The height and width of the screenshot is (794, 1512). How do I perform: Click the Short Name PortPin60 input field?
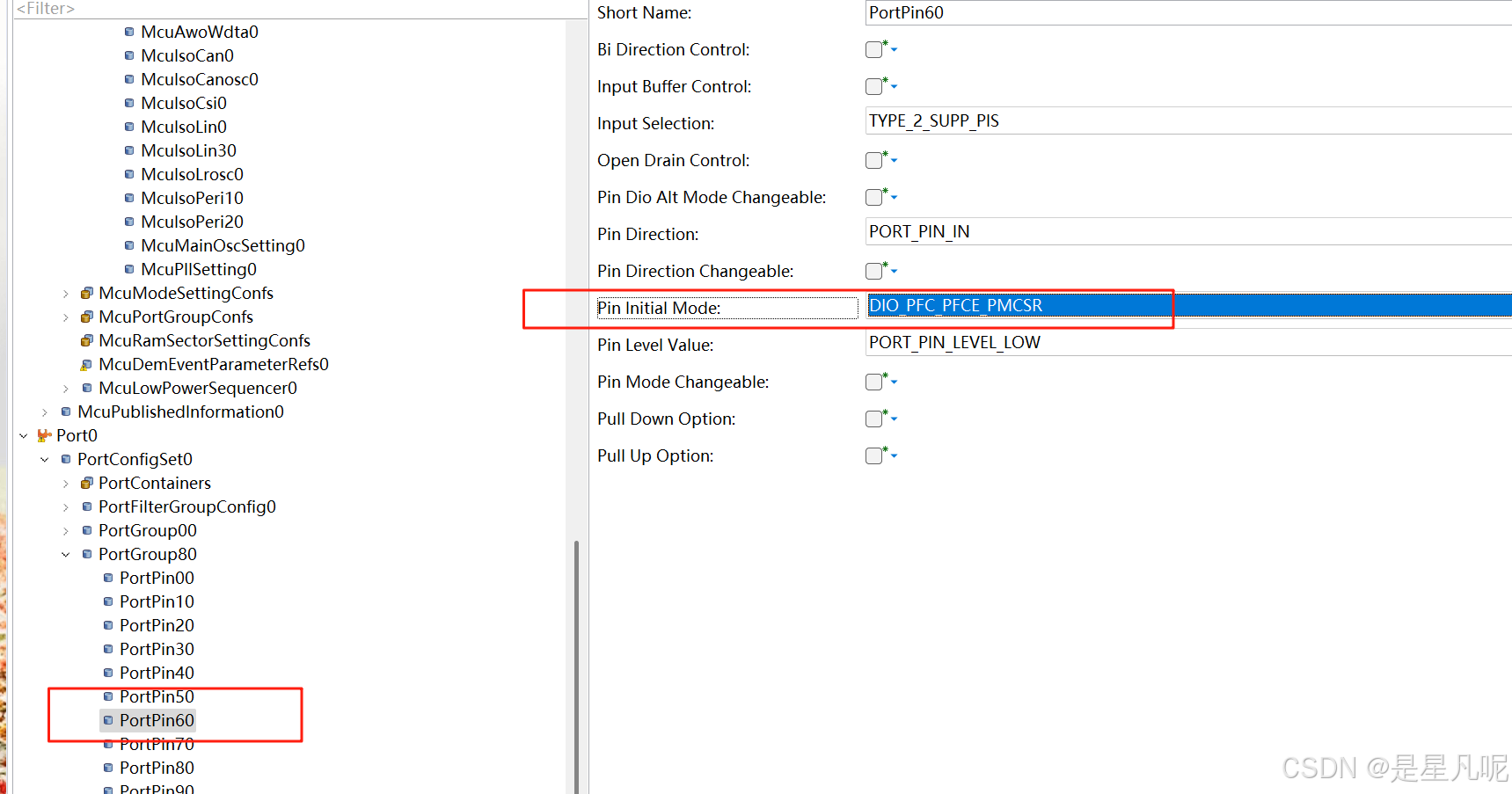(1189, 13)
